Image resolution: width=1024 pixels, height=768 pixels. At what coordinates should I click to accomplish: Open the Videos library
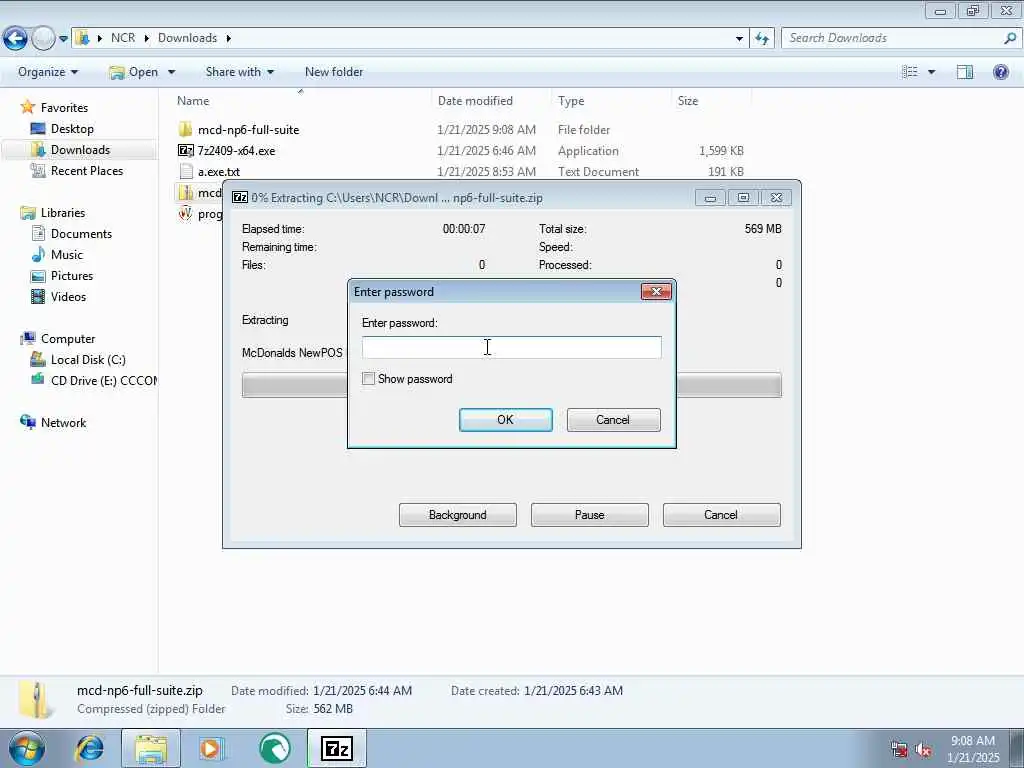click(x=68, y=296)
